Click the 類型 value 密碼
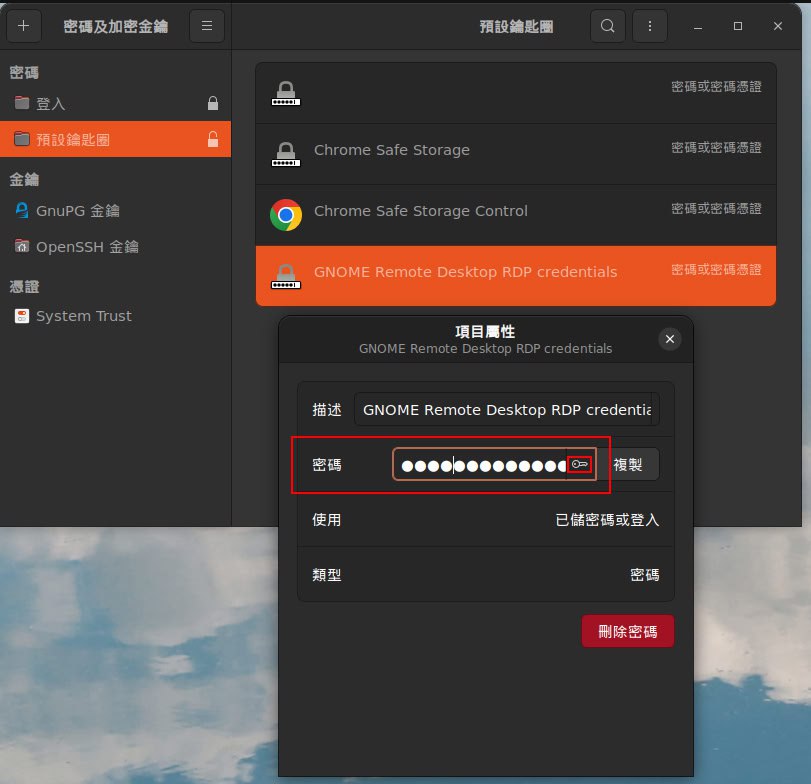Screen dimensions: 811x784 pyautogui.click(x=645, y=575)
